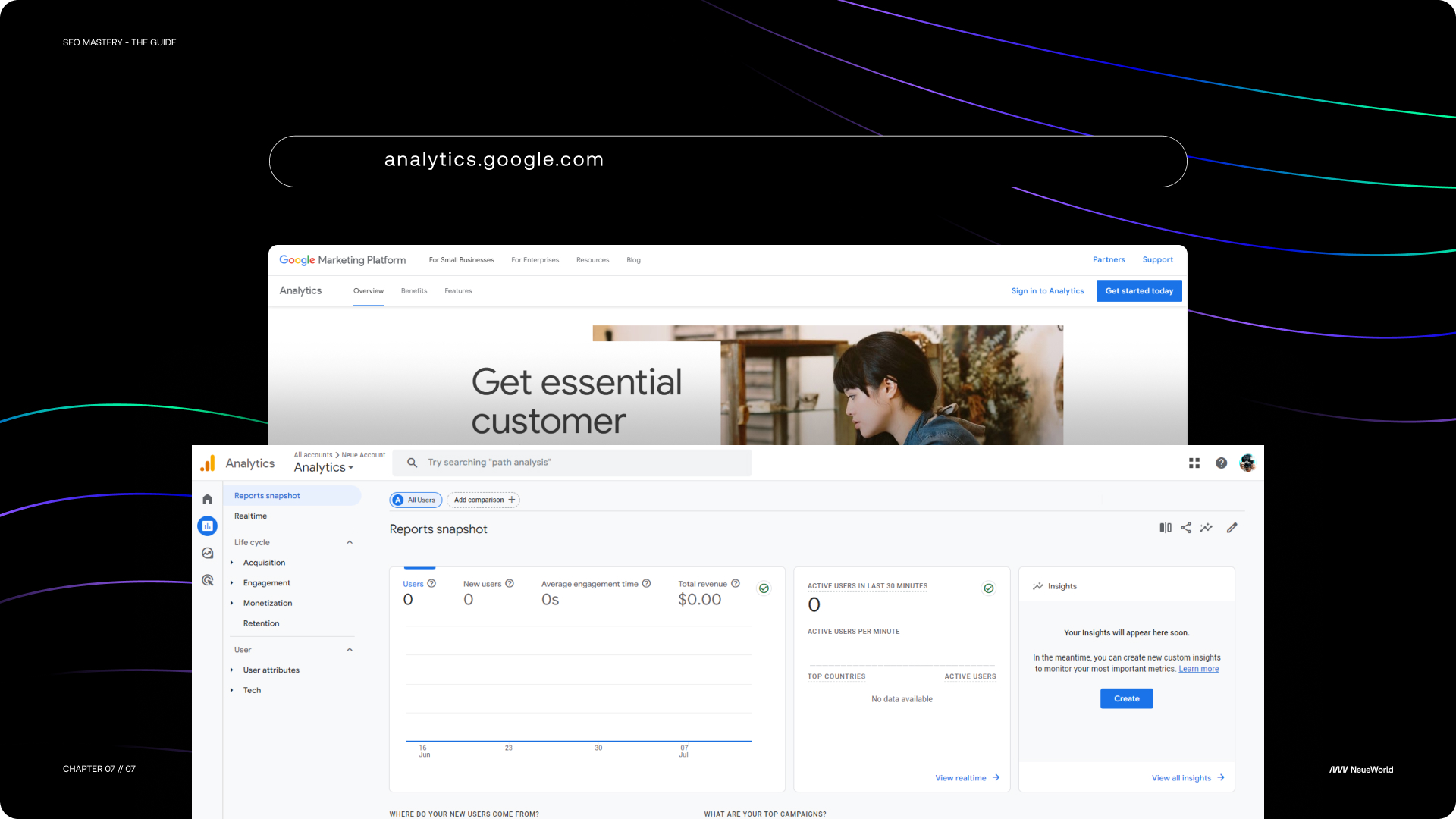
Task: Click the Partners link
Action: (1109, 260)
